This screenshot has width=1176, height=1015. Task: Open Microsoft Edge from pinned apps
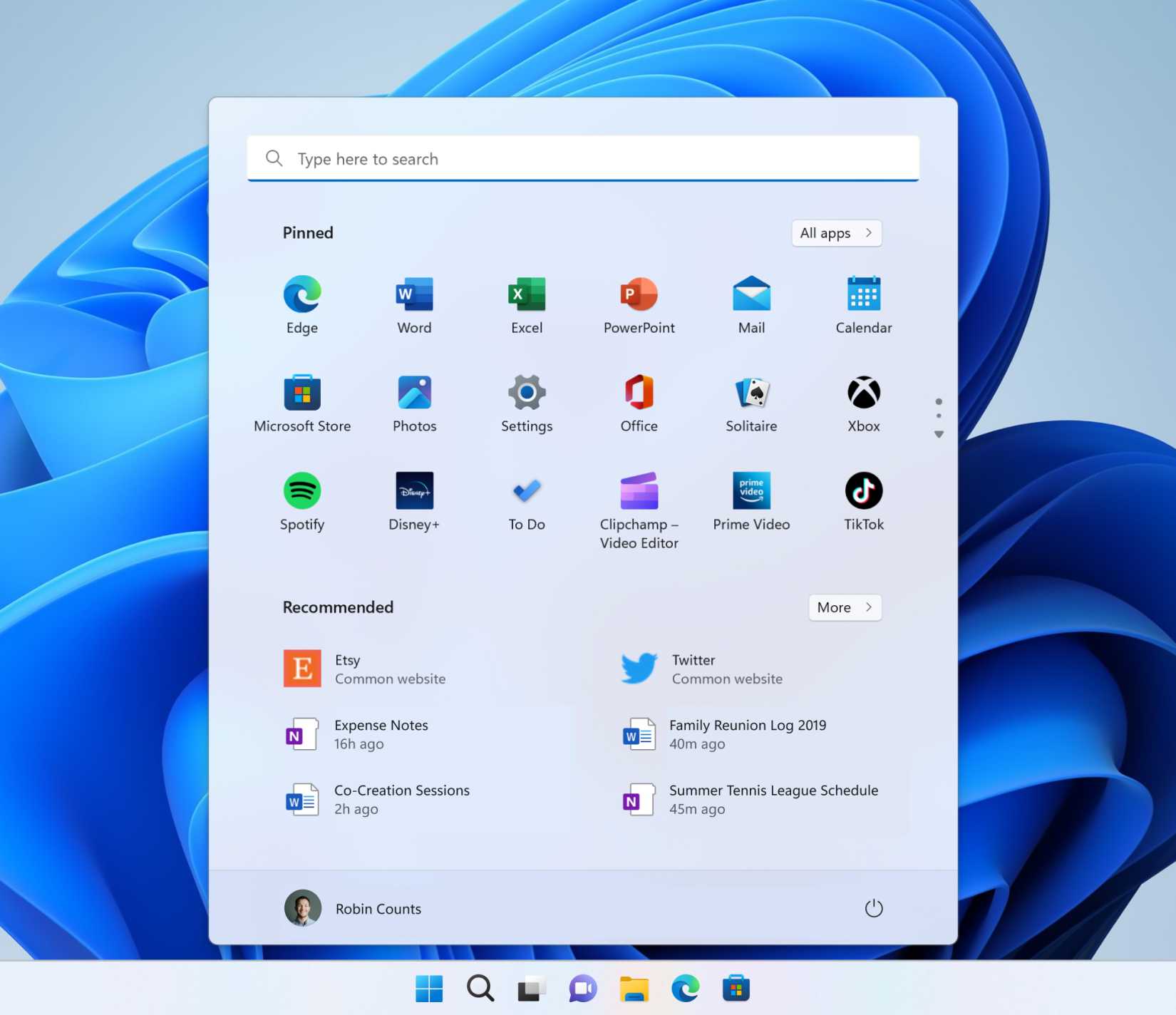click(x=301, y=303)
